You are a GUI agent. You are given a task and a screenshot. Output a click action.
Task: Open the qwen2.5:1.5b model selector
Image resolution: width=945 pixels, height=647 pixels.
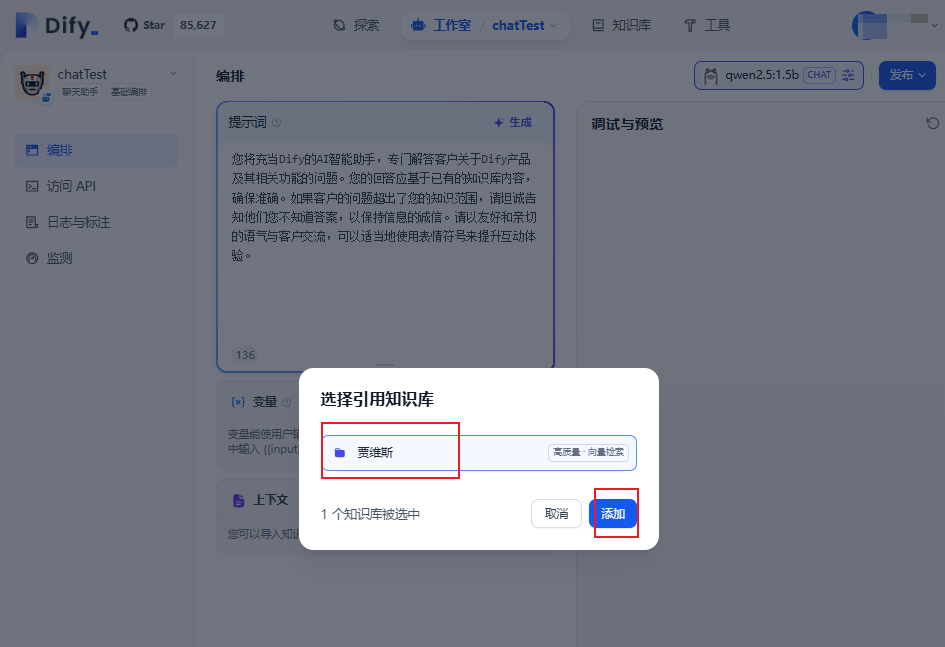click(x=778, y=75)
